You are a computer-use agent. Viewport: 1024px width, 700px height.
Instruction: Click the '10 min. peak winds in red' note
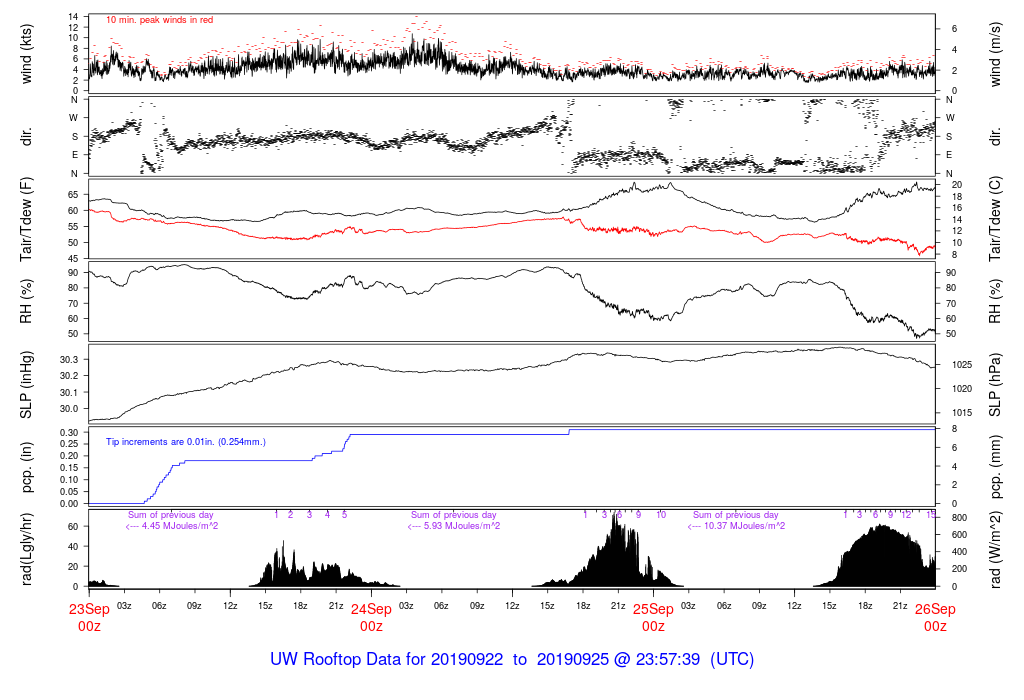click(x=159, y=20)
